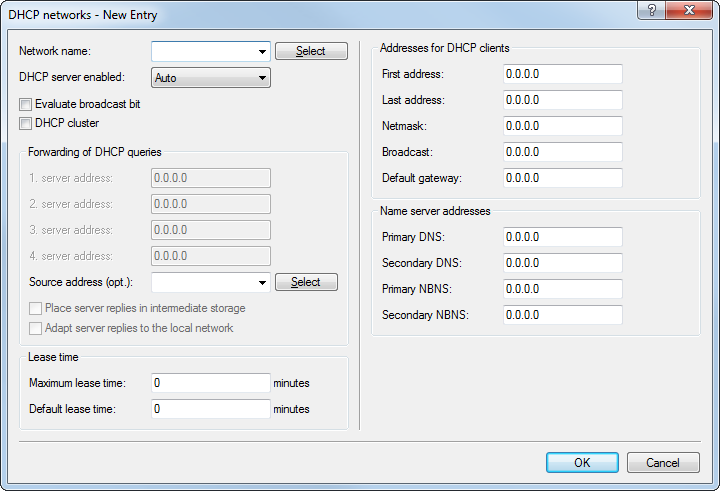Cancel the new DHCP entry
720x491 pixels.
coord(663,463)
